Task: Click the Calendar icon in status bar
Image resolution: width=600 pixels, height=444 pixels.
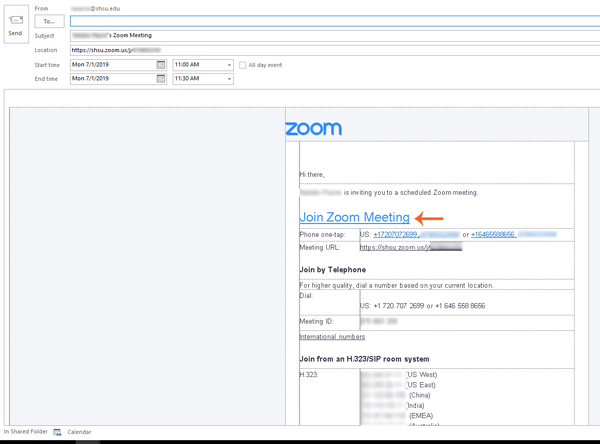Action: coord(58,432)
